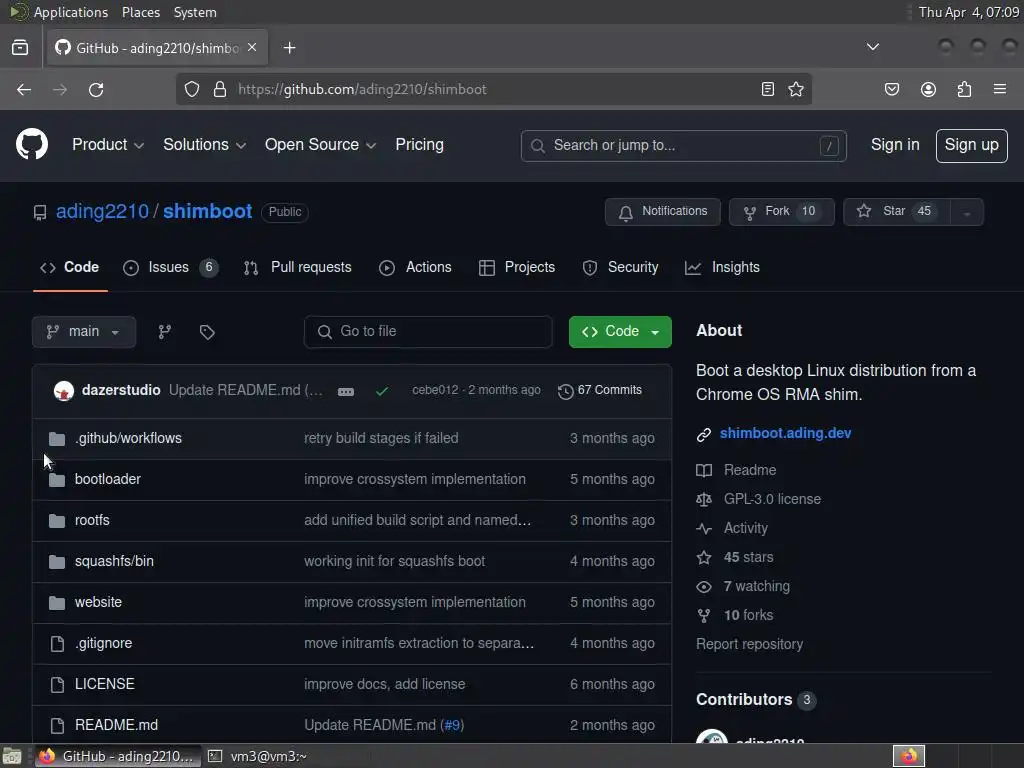Expand the Open Source menu
This screenshot has width=1024, height=768.
point(320,145)
